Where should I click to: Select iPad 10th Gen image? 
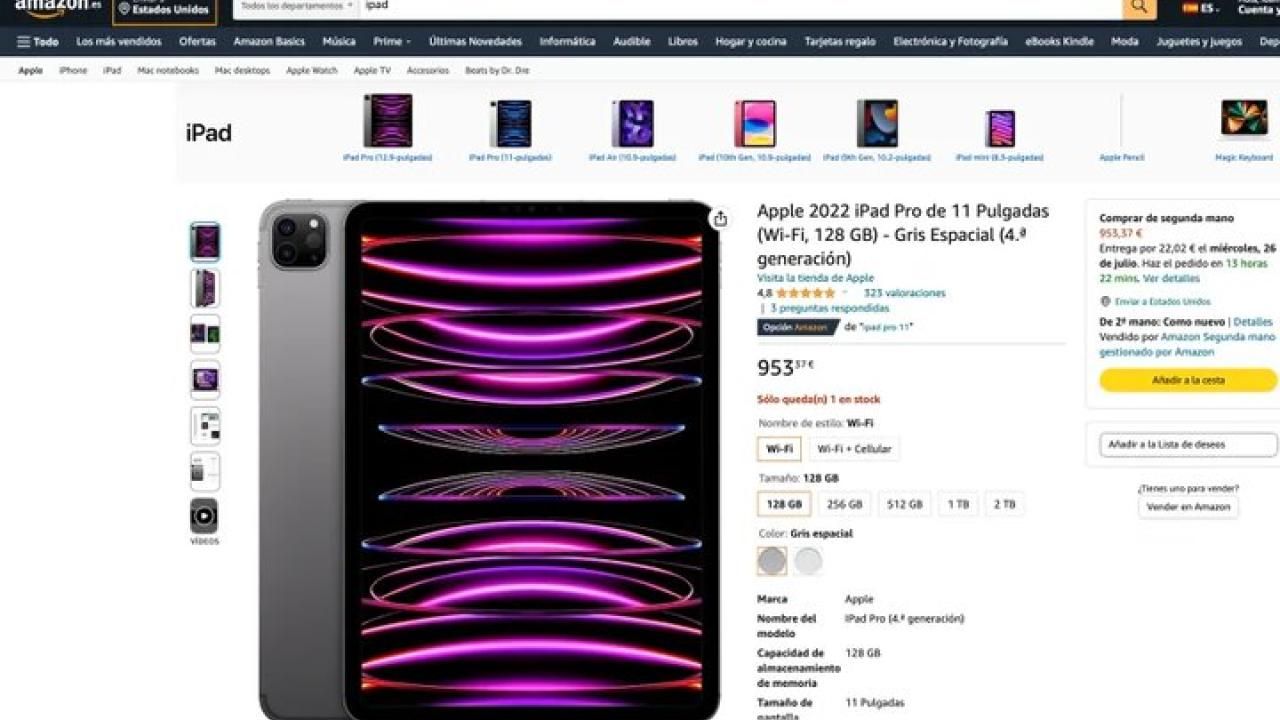point(755,124)
